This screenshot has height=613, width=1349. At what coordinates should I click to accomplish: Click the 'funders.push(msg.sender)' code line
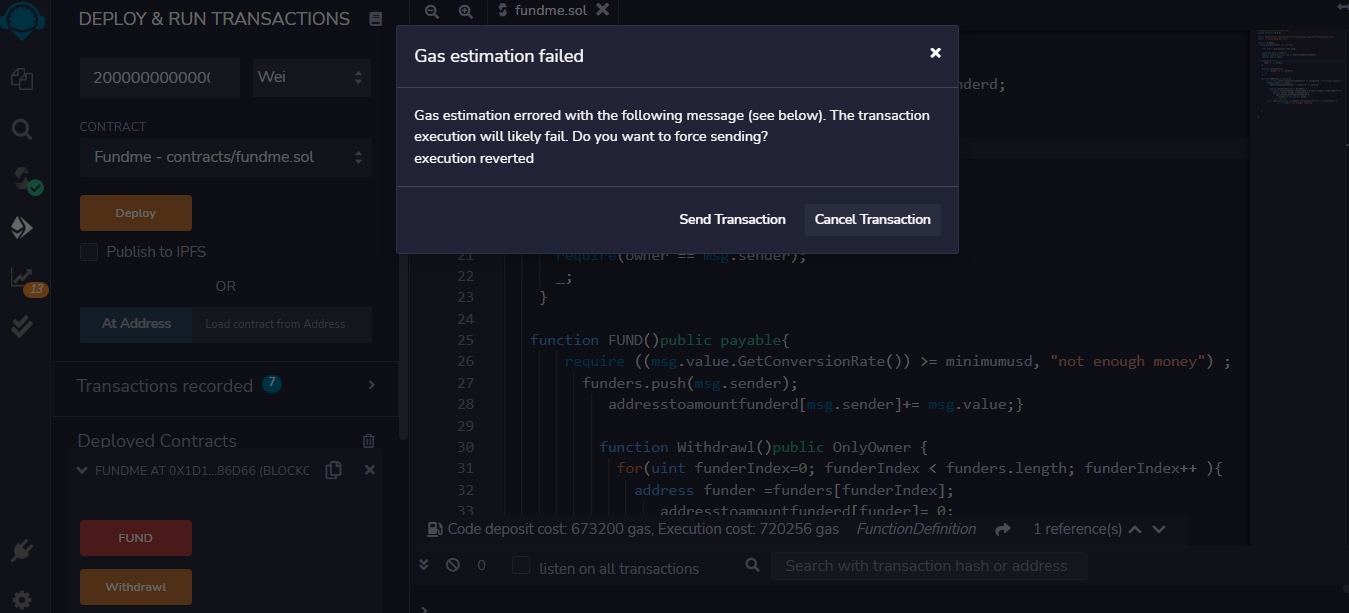click(x=690, y=383)
